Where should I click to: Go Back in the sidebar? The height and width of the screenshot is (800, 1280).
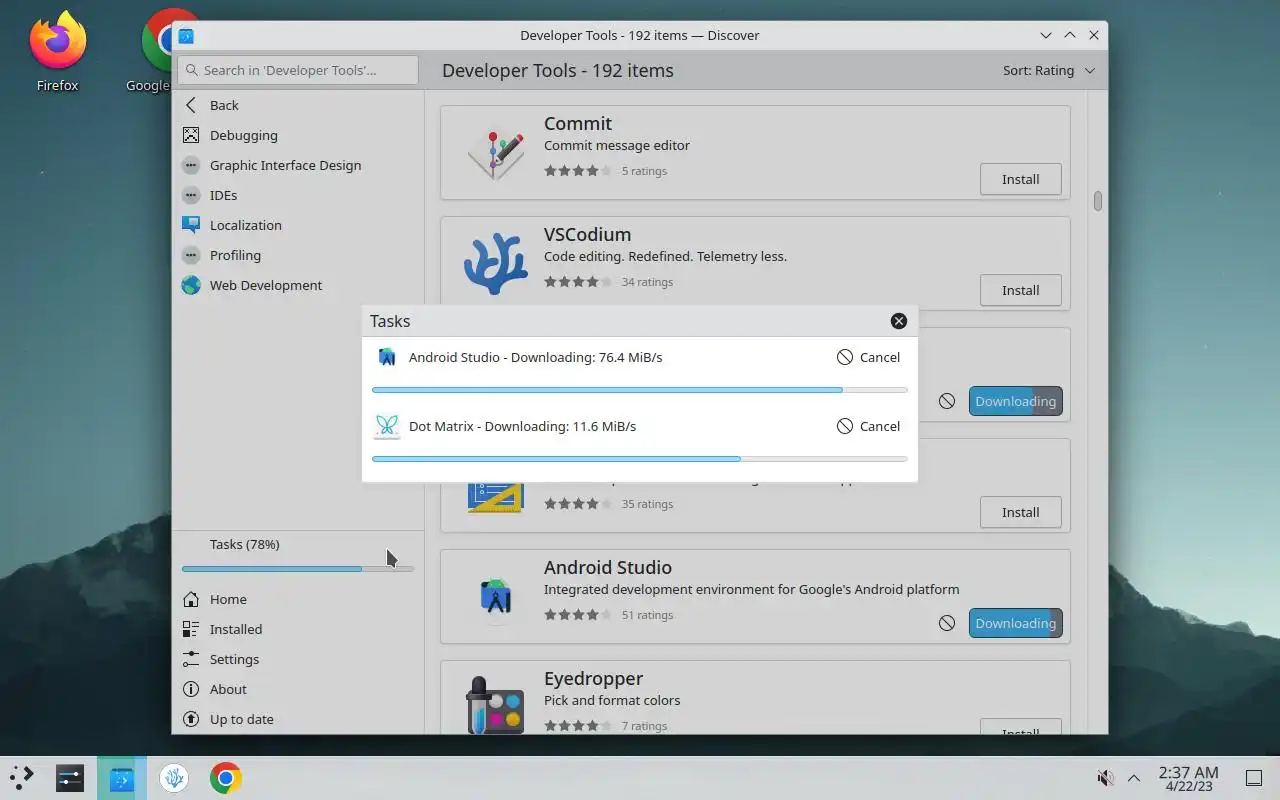pos(298,105)
